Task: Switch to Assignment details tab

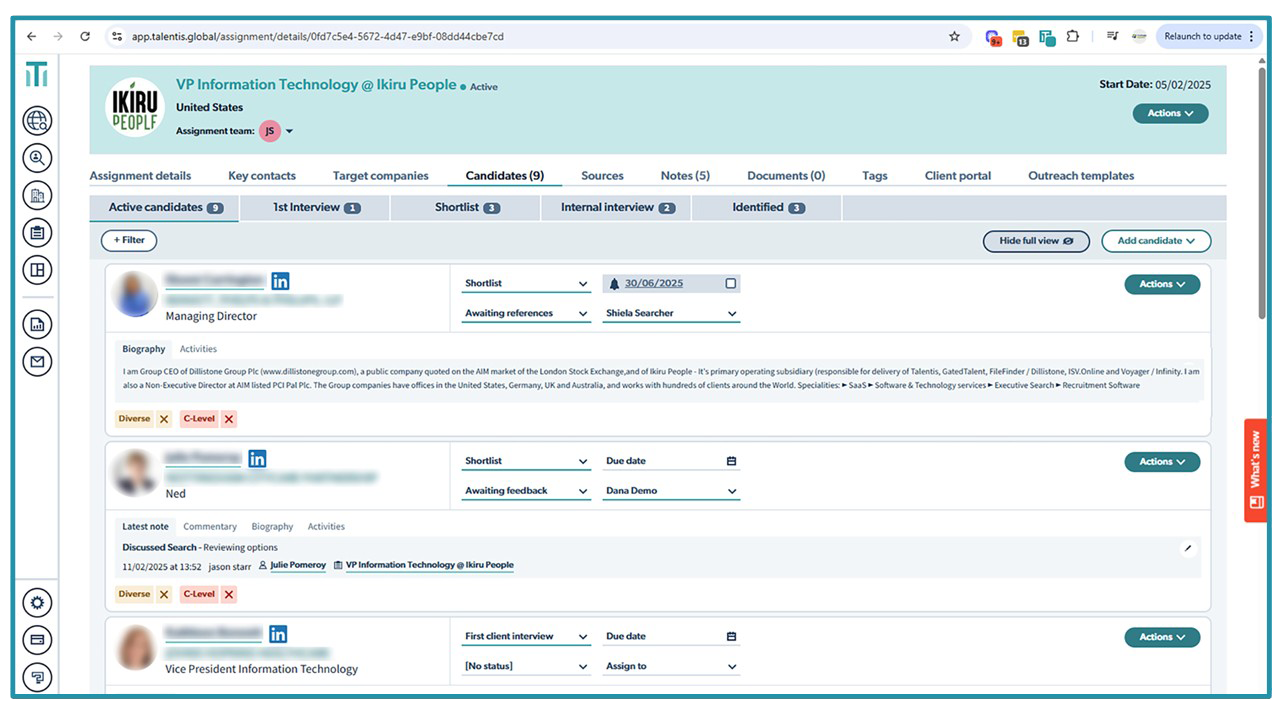Action: pyautogui.click(x=140, y=175)
